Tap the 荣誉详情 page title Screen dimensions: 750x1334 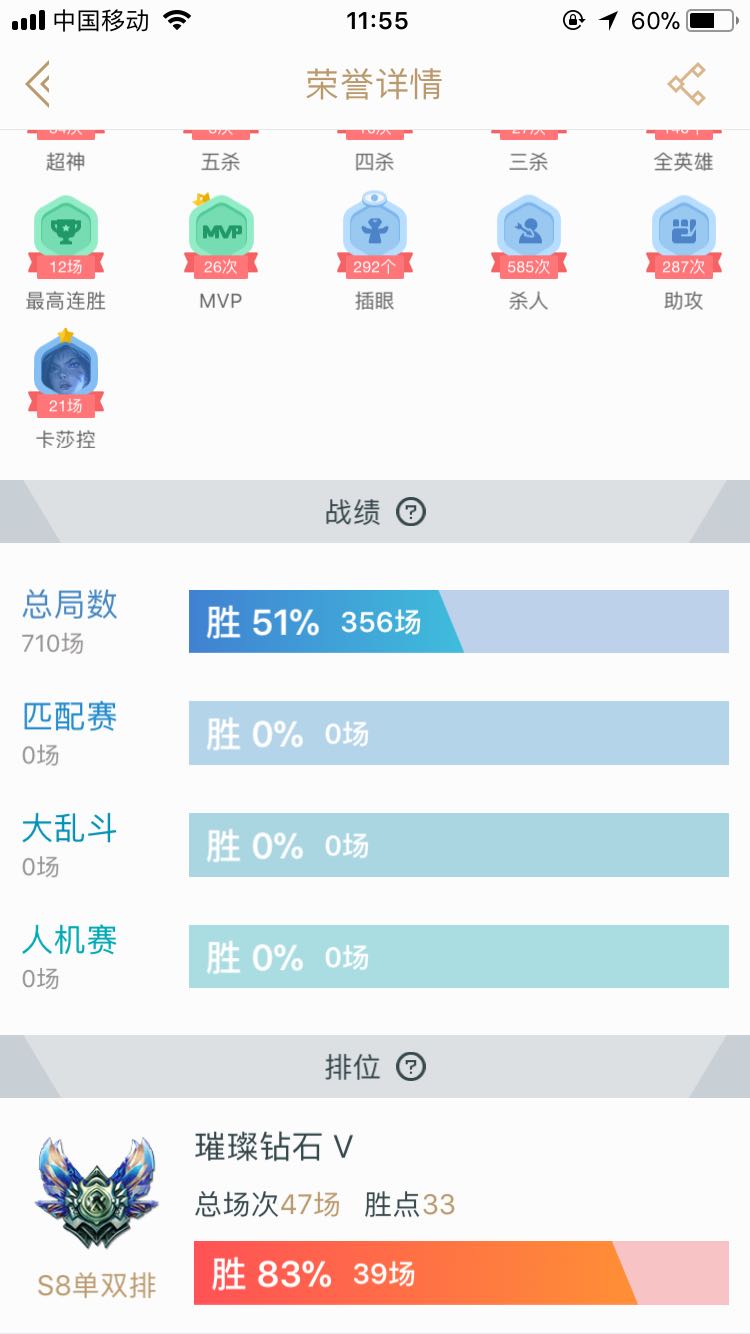[x=374, y=84]
